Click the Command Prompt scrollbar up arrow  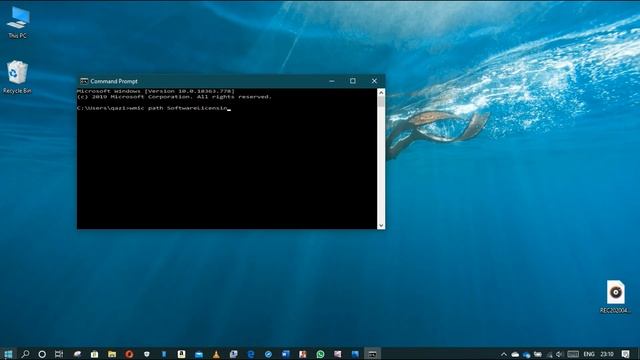(381, 92)
